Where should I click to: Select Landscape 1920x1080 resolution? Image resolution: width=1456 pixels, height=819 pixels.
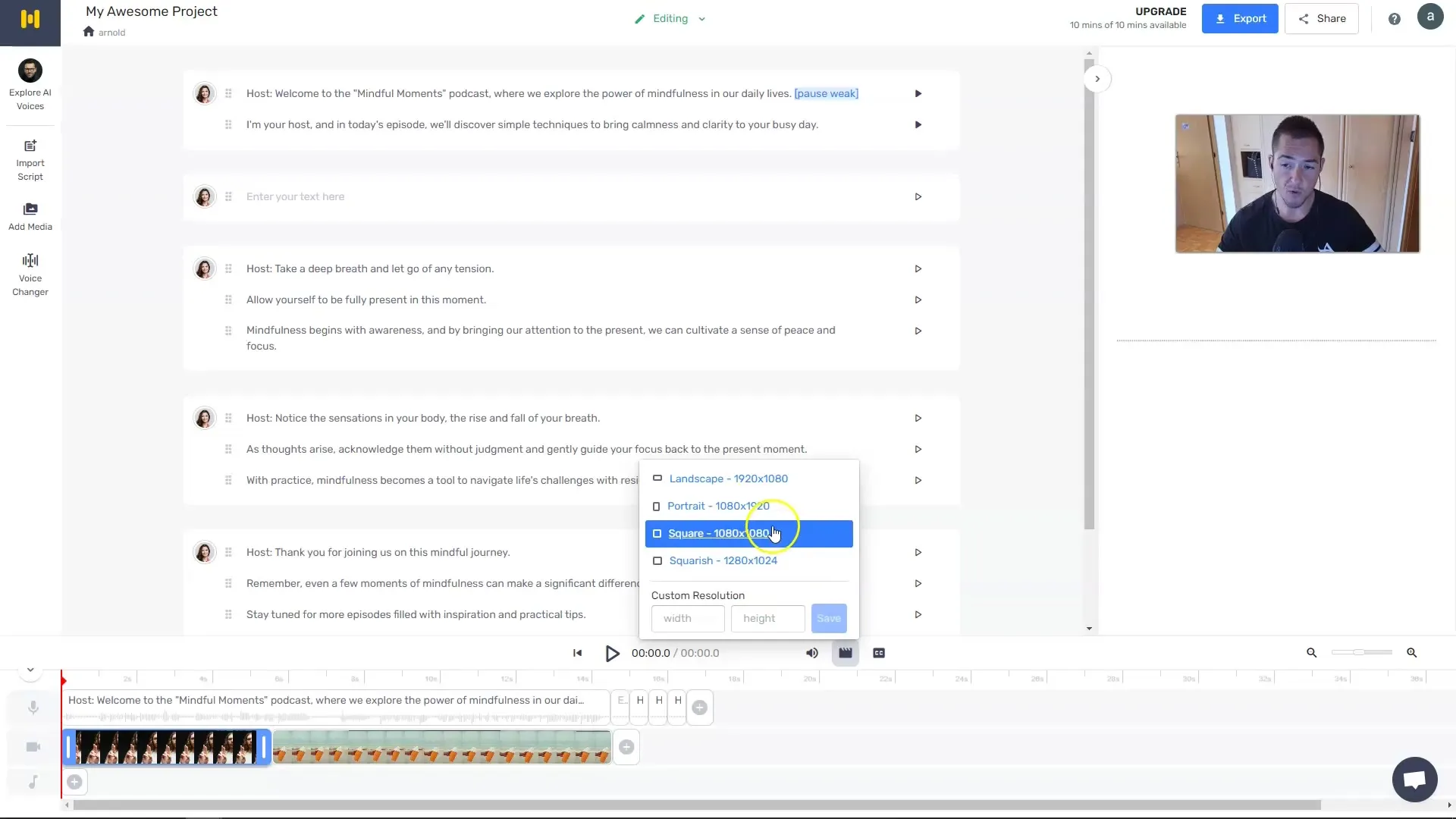pyautogui.click(x=748, y=479)
